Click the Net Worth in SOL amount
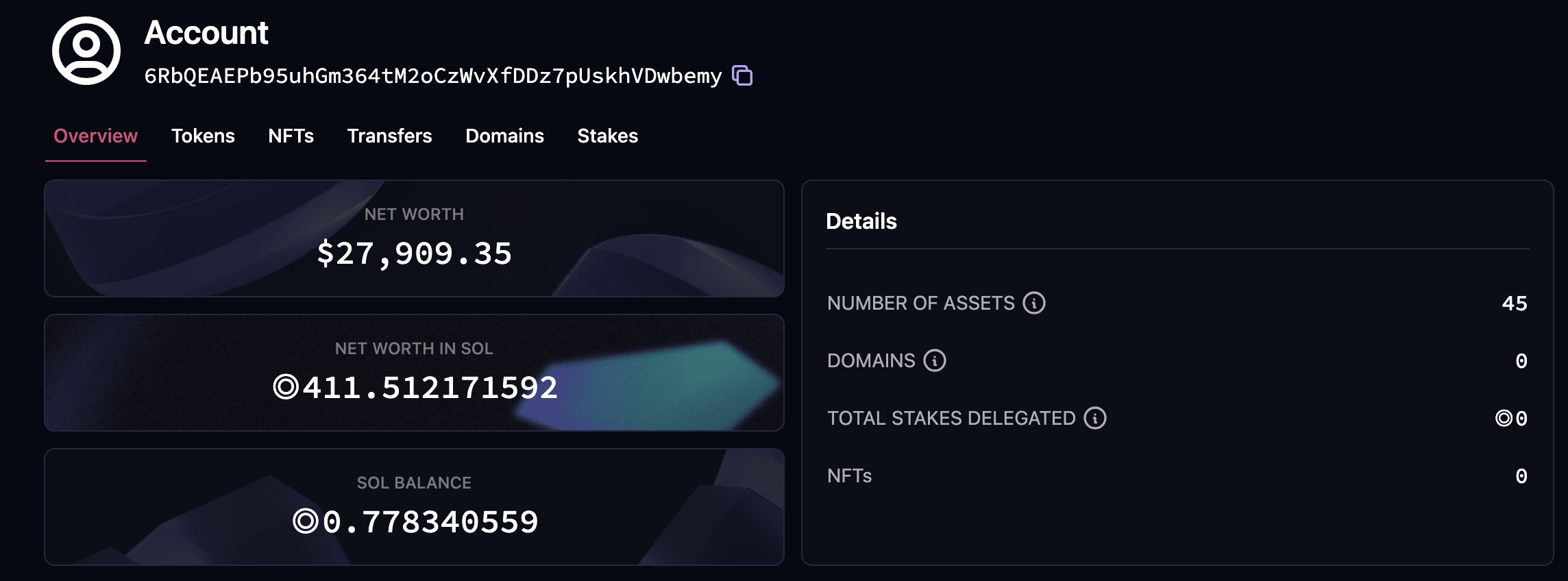This screenshot has height=581, width=1568. tap(430, 388)
